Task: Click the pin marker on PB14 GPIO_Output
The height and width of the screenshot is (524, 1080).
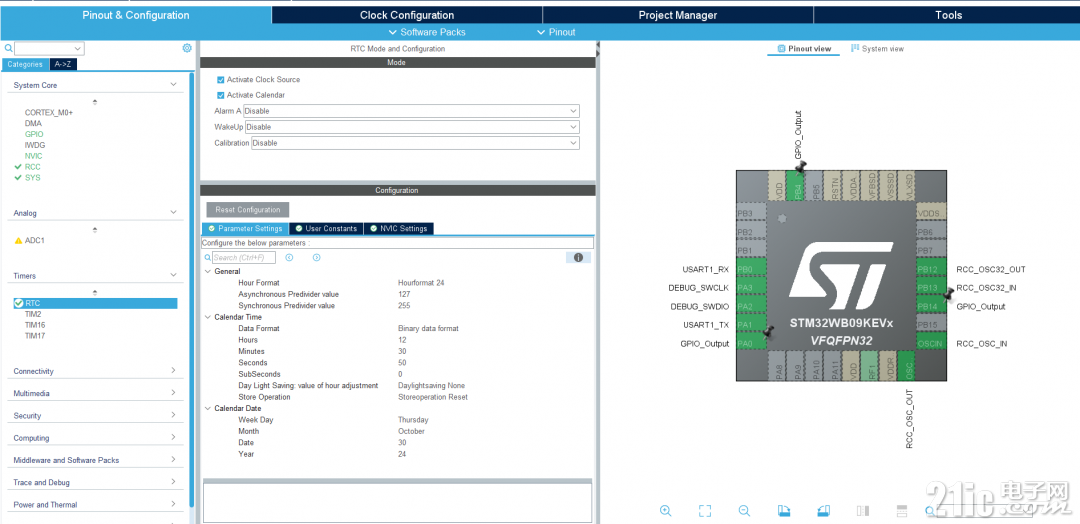Action: (x=948, y=295)
